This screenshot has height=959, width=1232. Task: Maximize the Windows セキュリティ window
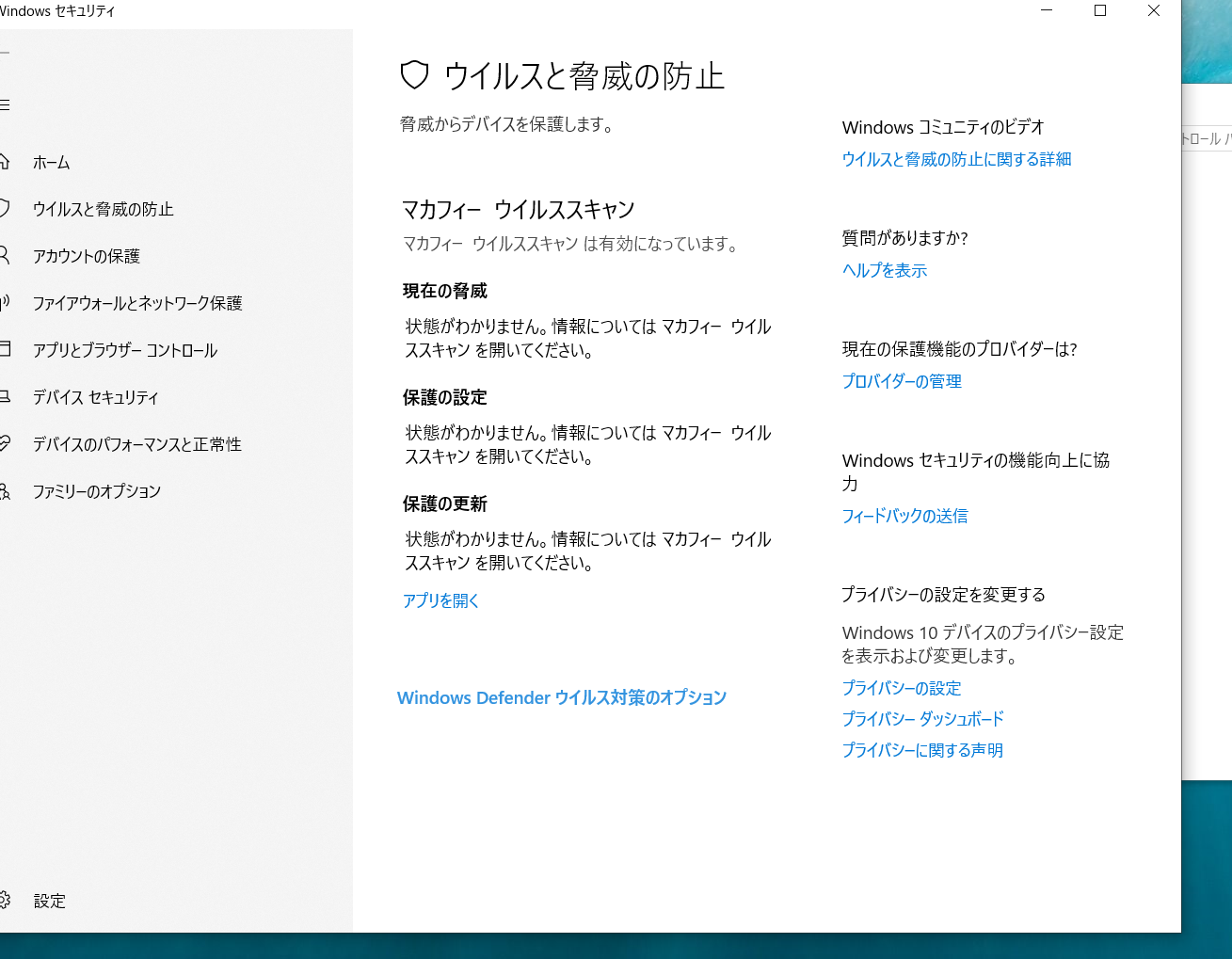click(x=1100, y=11)
